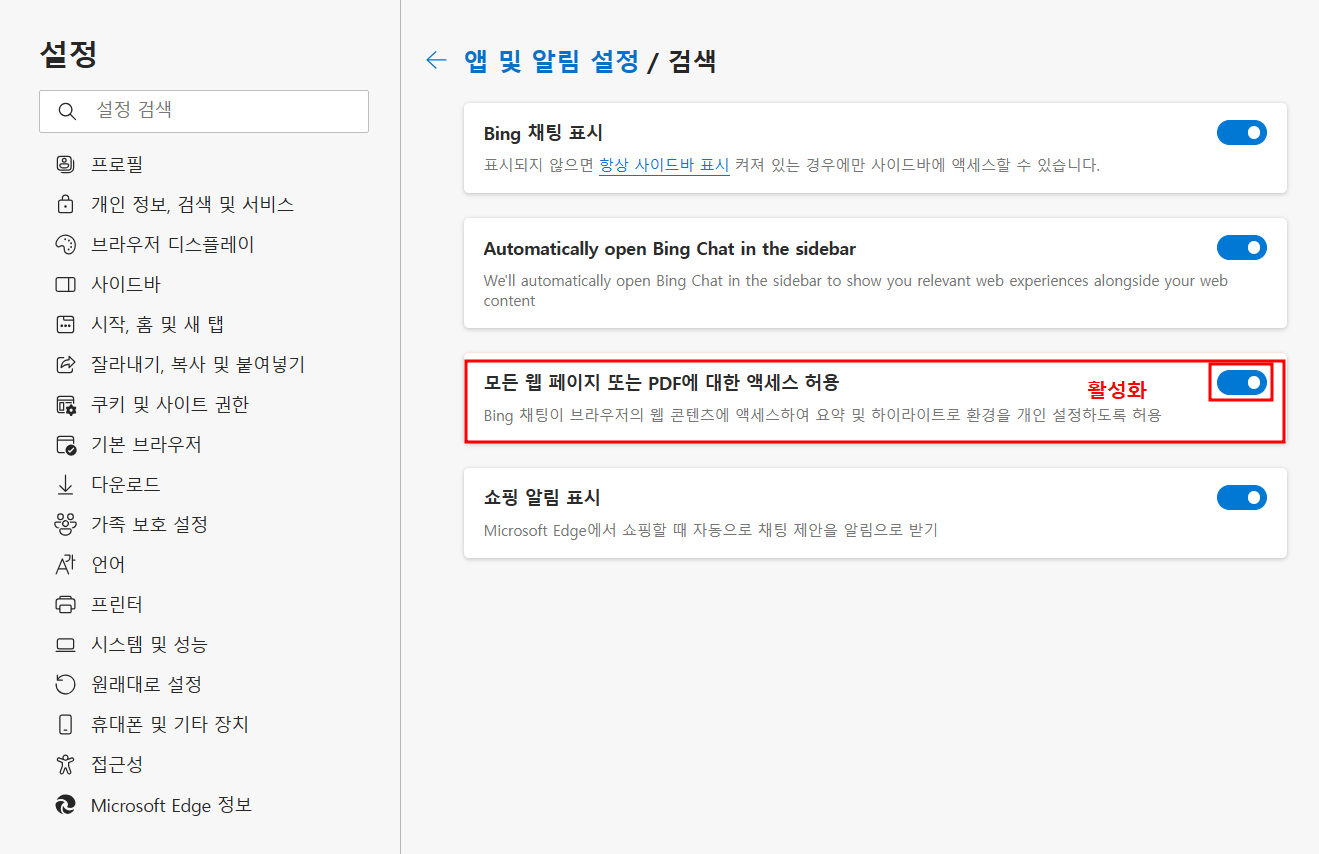Open Microsoft Edge 정보 page
This screenshot has height=854, width=1319.
[x=171, y=804]
